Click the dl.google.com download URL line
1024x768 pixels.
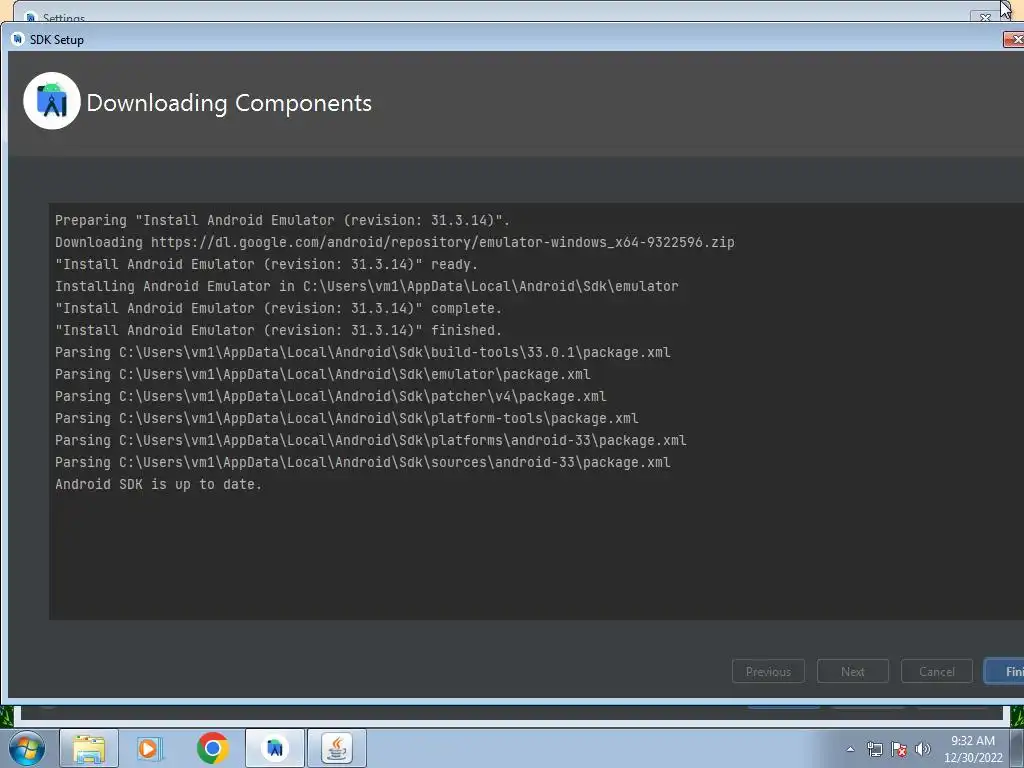click(x=394, y=242)
